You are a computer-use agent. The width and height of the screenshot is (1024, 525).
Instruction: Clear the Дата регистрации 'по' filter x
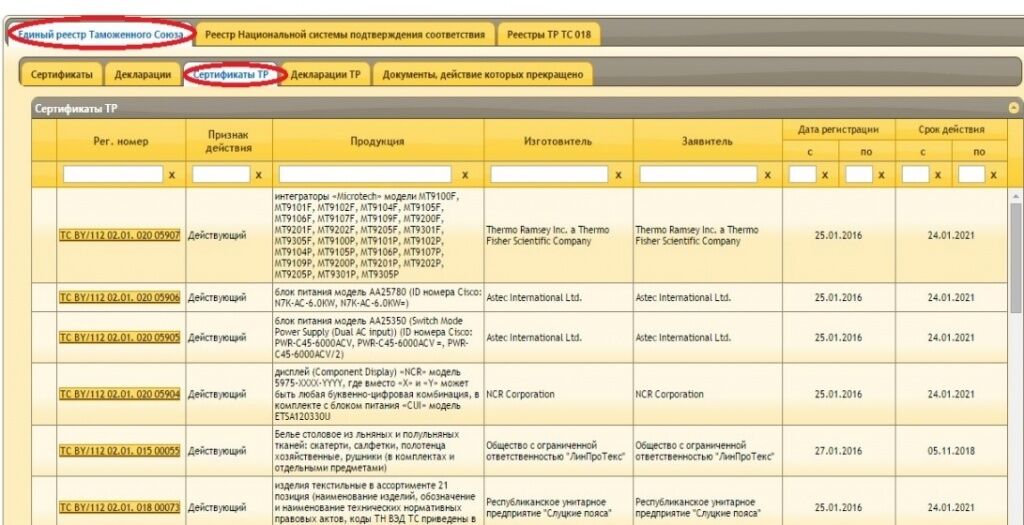[881, 175]
